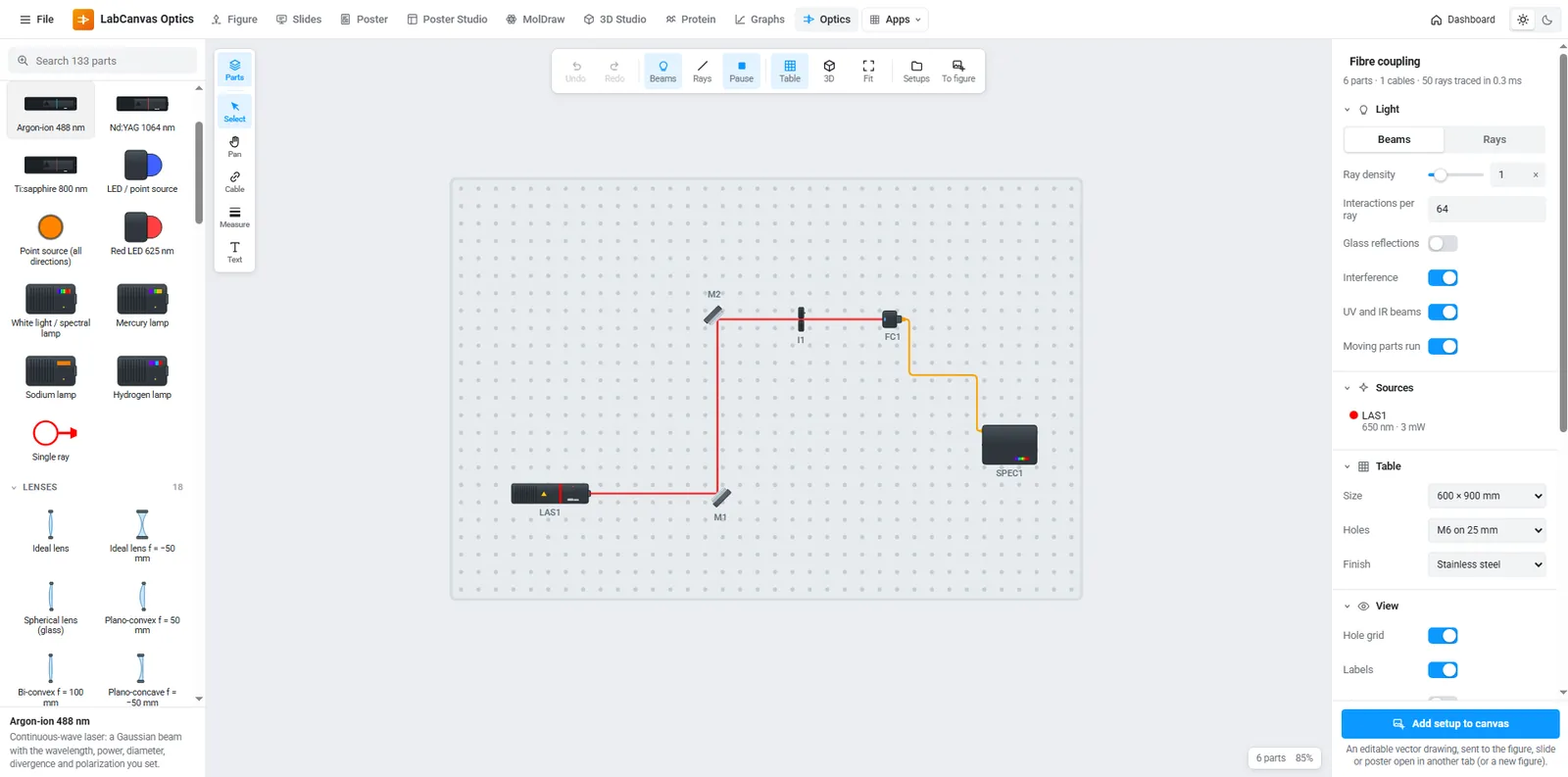Choose the Pan hand tool
This screenshot has height=777, width=1568.
point(234,146)
